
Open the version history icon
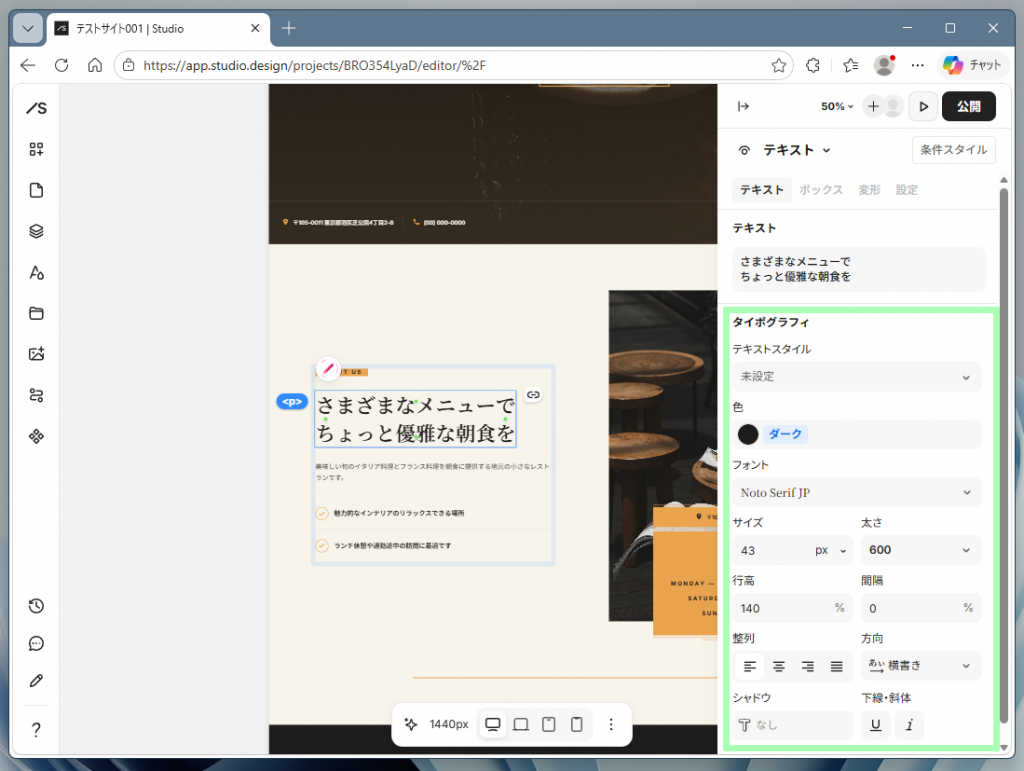click(x=37, y=606)
